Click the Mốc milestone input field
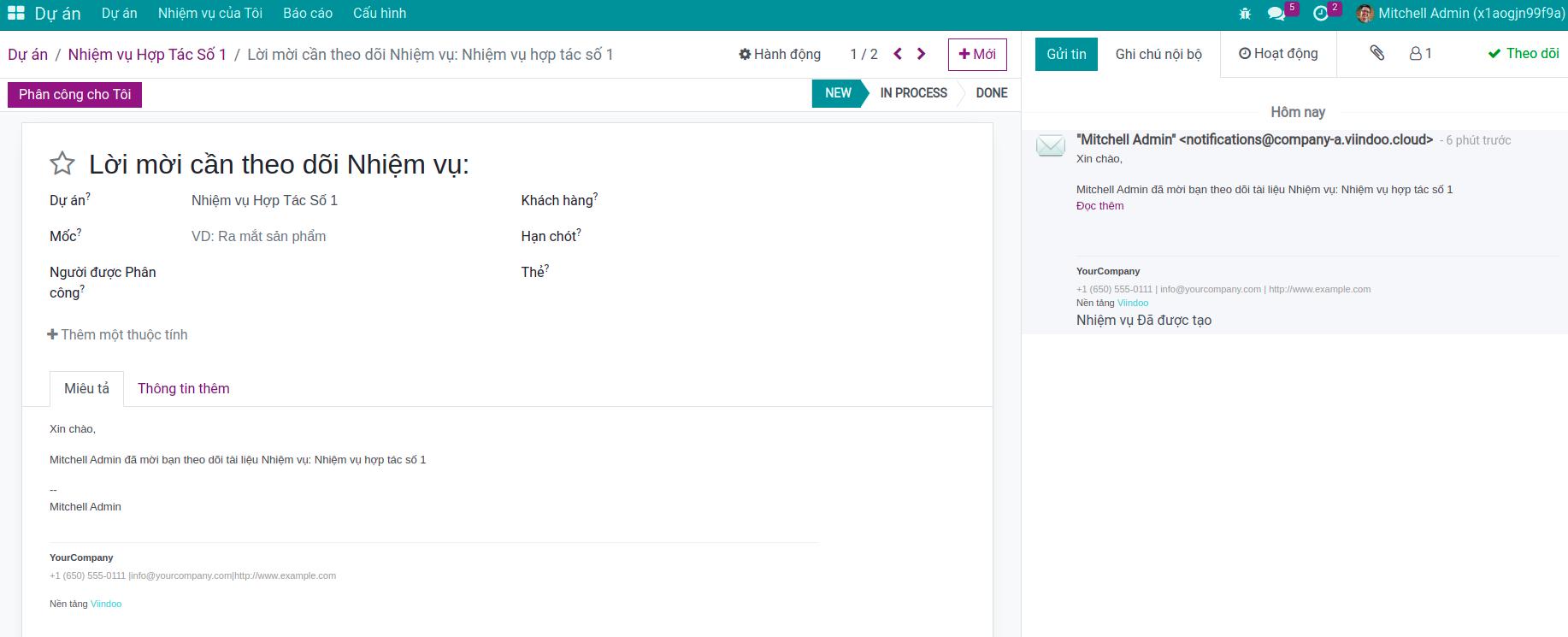The image size is (1568, 637). coord(342,236)
